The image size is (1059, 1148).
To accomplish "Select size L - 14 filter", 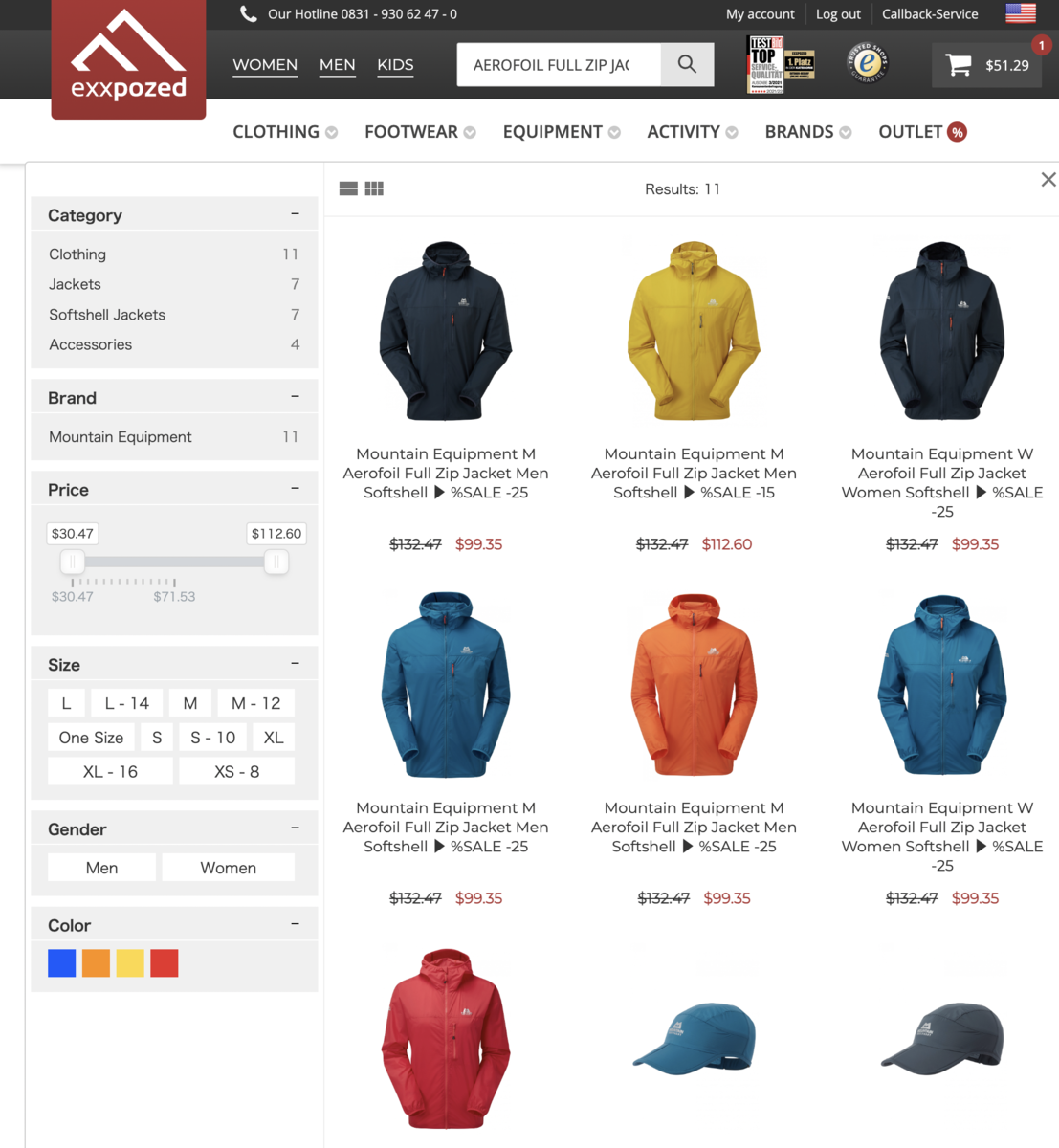I will coord(127,703).
